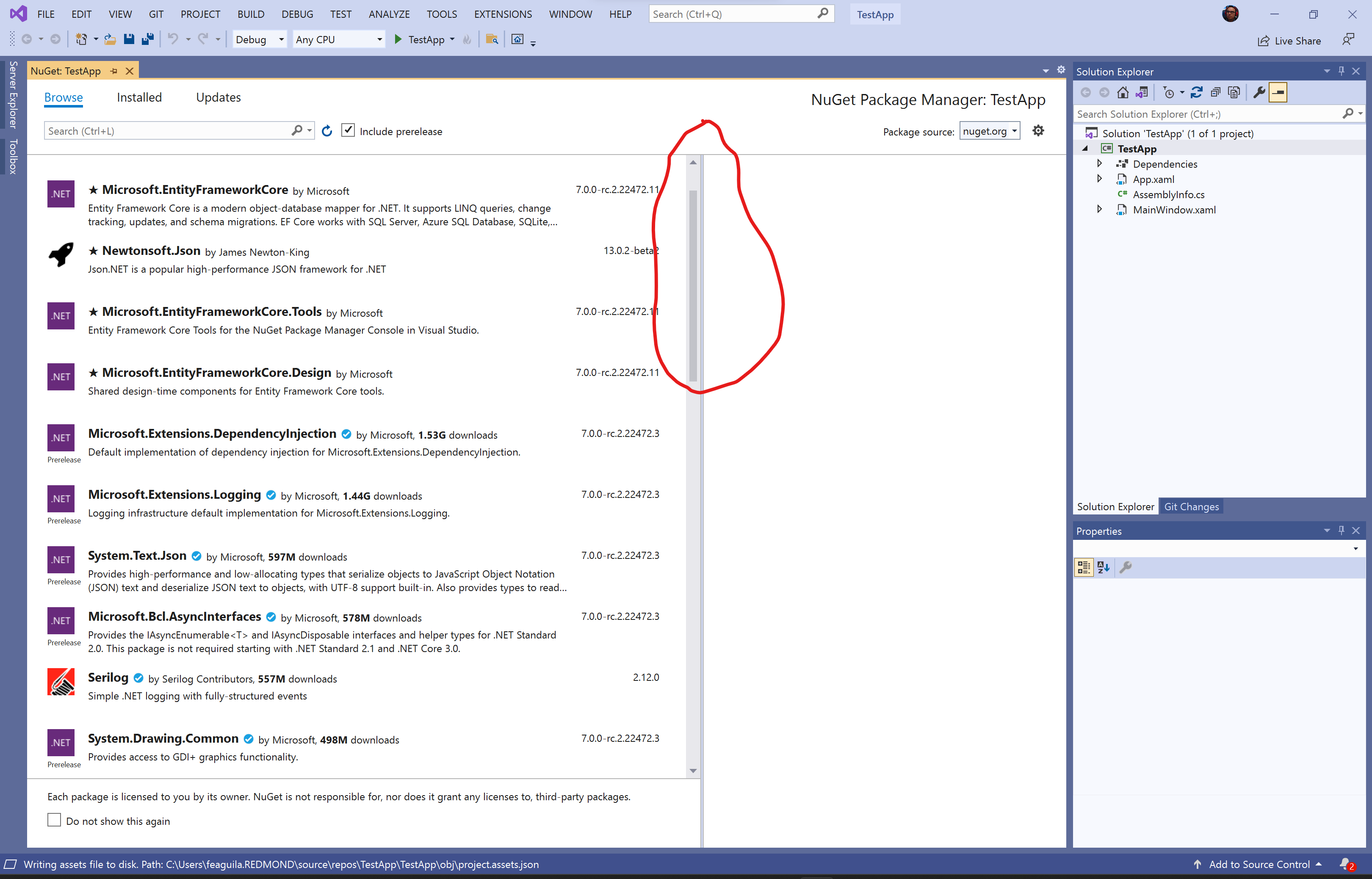Sync with Active Document in Solution Explorer
This screenshot has width=1372, height=879.
(x=1197, y=92)
